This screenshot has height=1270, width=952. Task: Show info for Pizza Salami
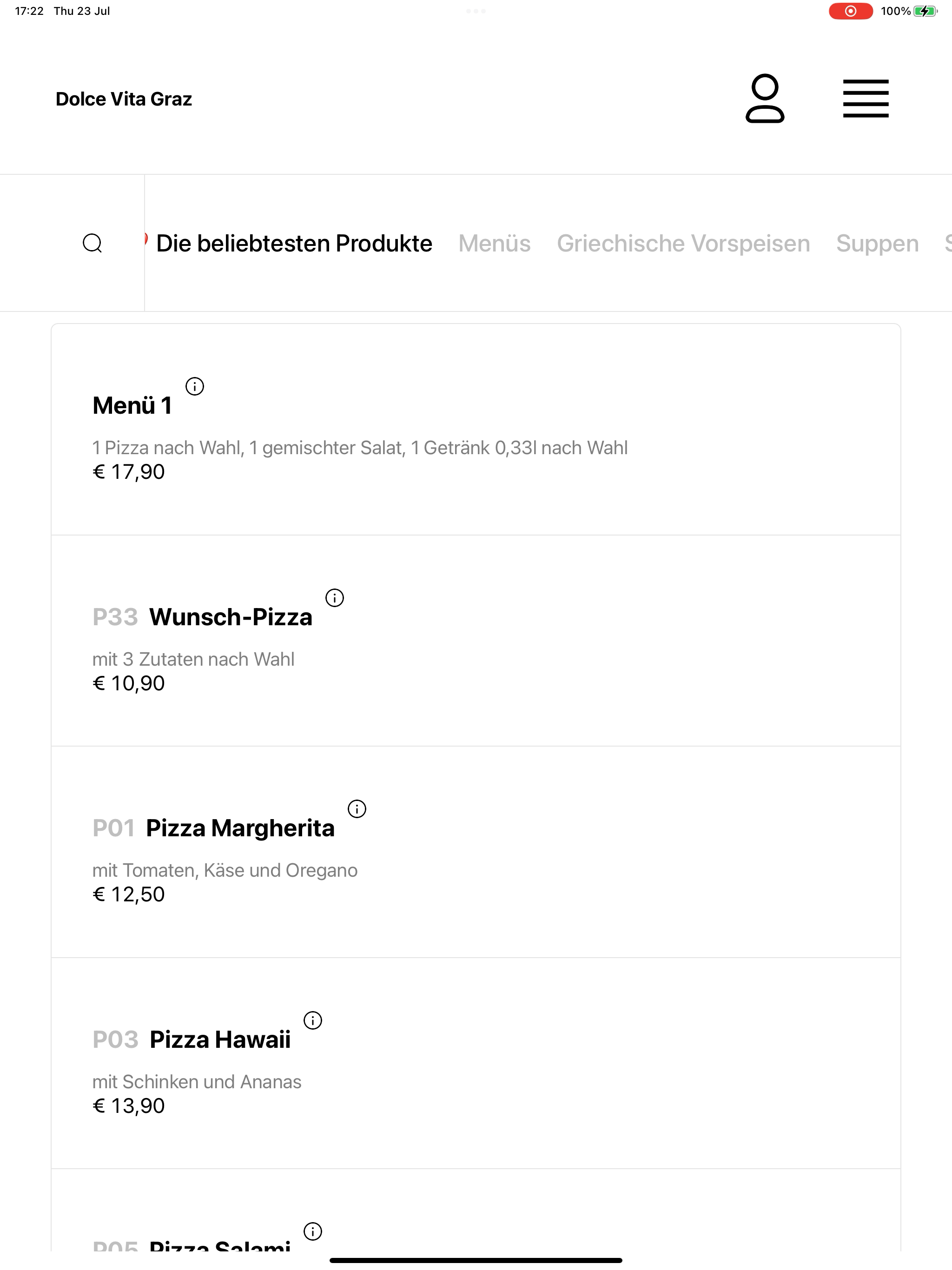(313, 1231)
